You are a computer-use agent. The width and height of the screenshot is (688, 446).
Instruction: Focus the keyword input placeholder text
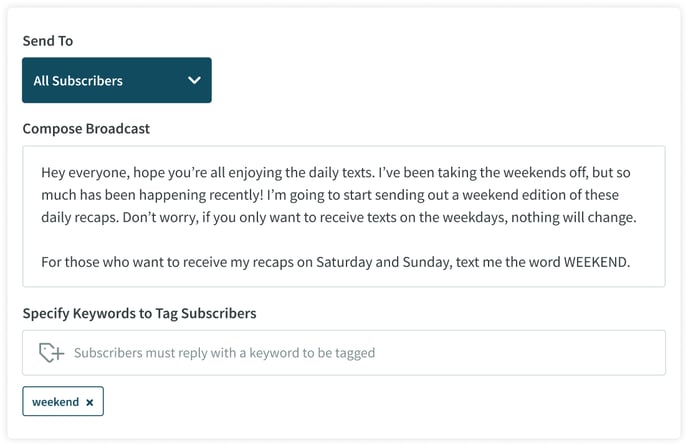tap(224, 353)
